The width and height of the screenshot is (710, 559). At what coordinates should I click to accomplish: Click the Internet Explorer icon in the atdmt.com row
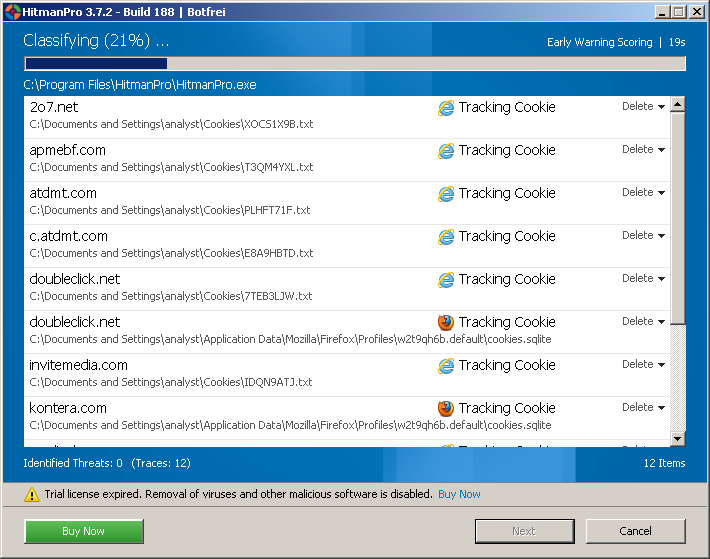point(446,194)
